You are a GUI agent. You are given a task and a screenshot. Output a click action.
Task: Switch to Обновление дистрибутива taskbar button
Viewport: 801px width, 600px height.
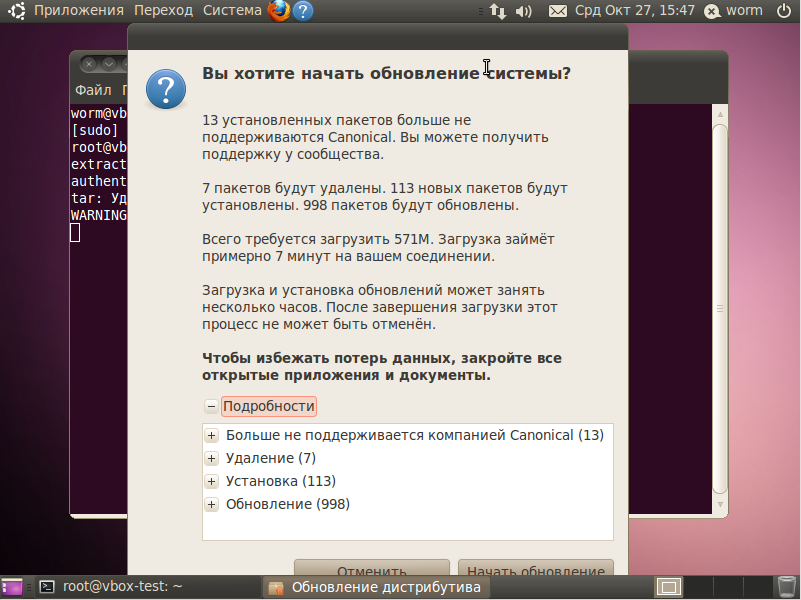click(x=376, y=587)
